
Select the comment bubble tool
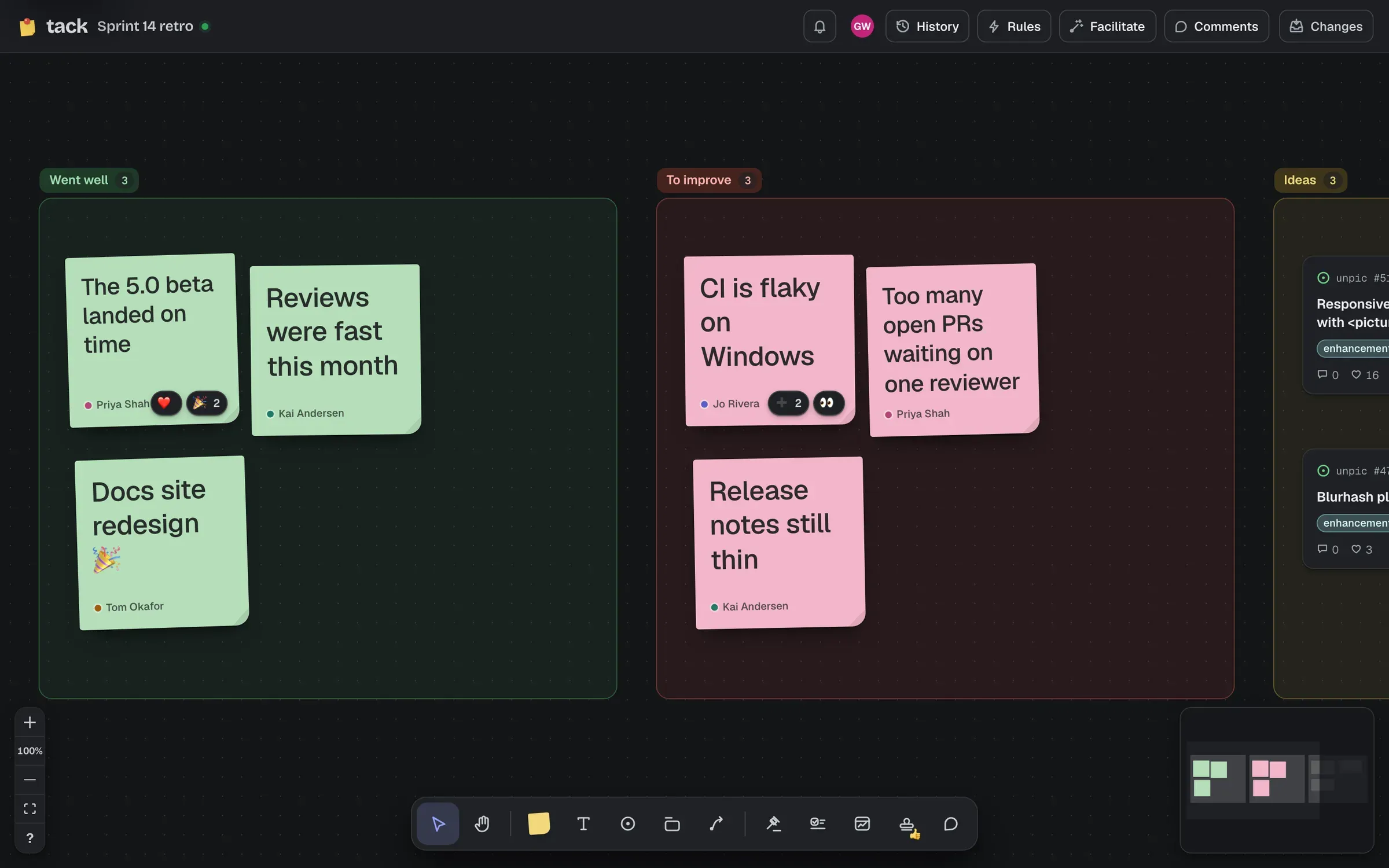[951, 823]
